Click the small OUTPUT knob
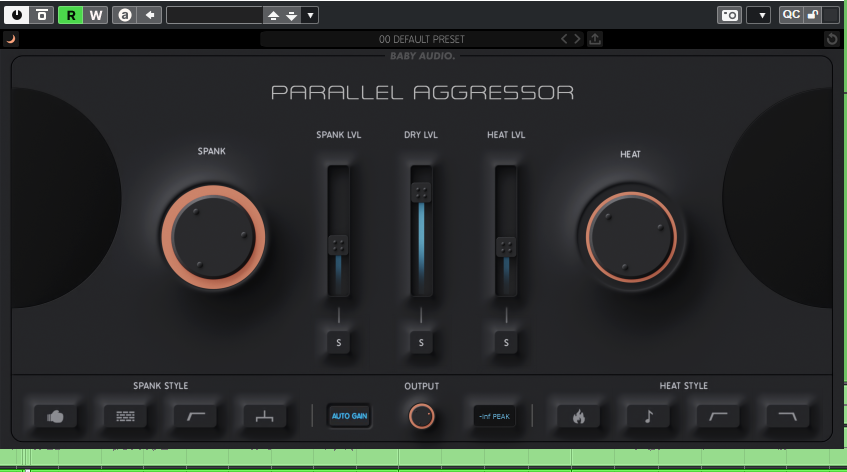This screenshot has width=847, height=472. (x=421, y=416)
